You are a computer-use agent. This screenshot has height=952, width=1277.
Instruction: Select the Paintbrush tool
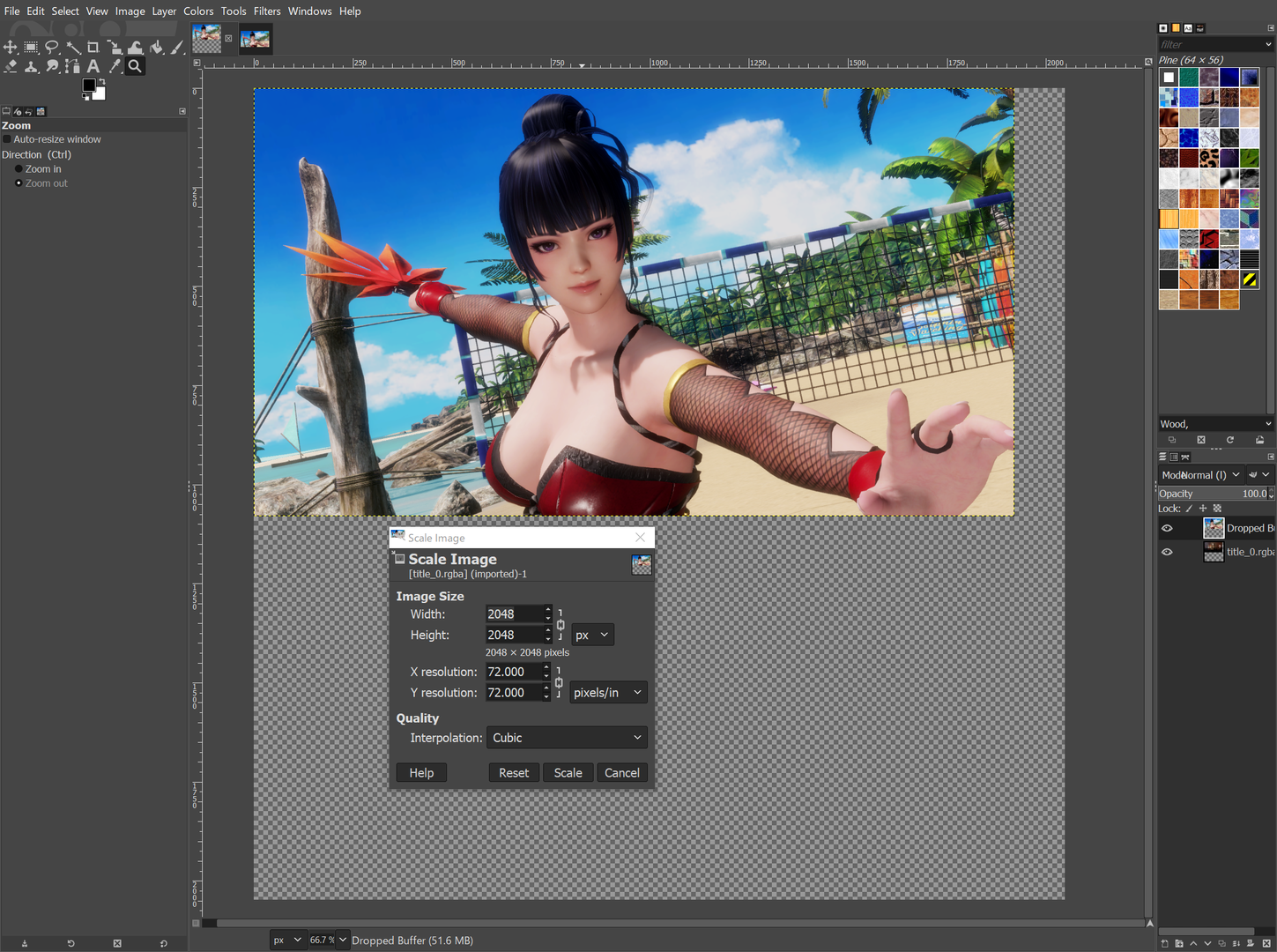click(177, 47)
